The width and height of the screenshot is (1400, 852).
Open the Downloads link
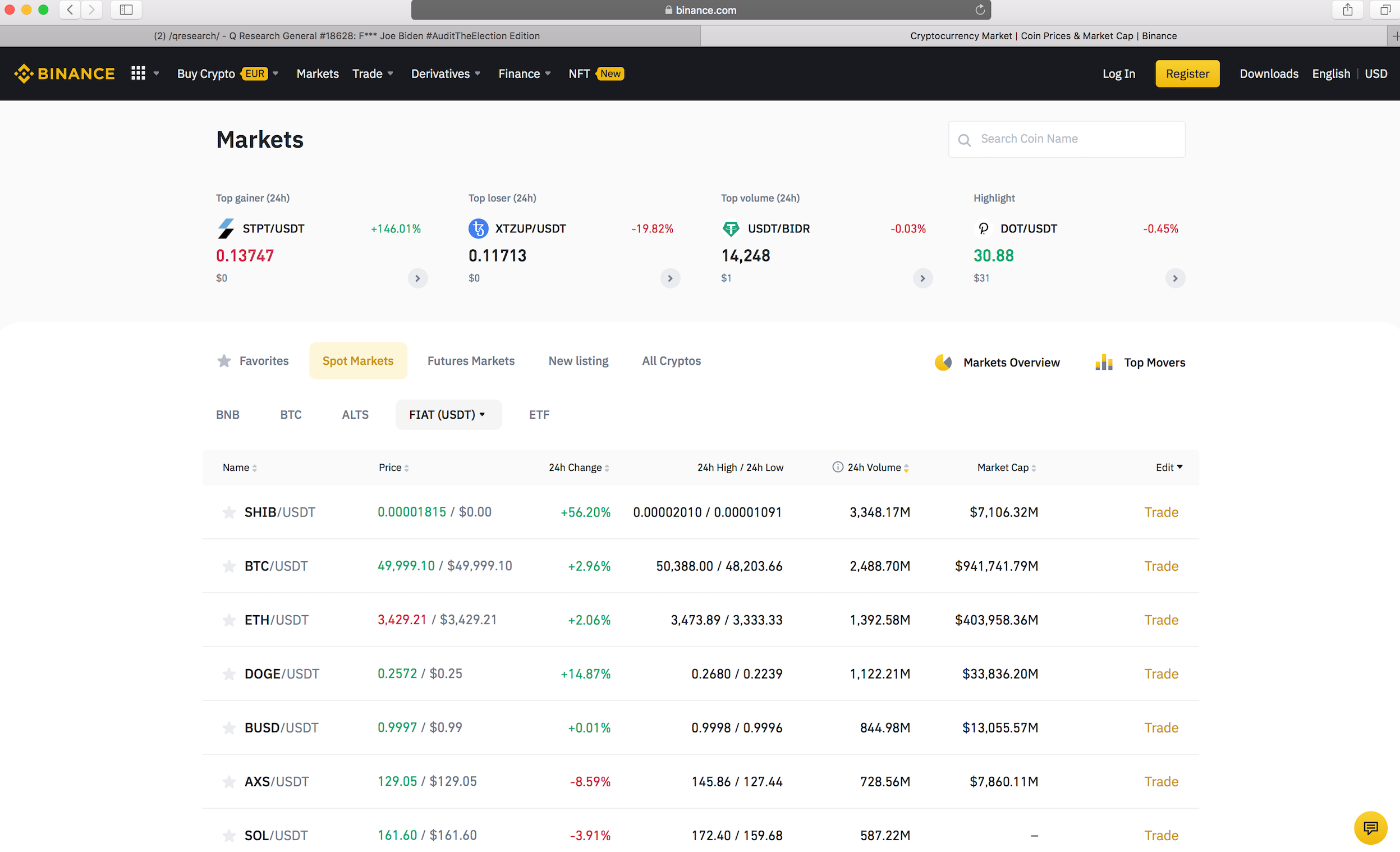[x=1269, y=74]
